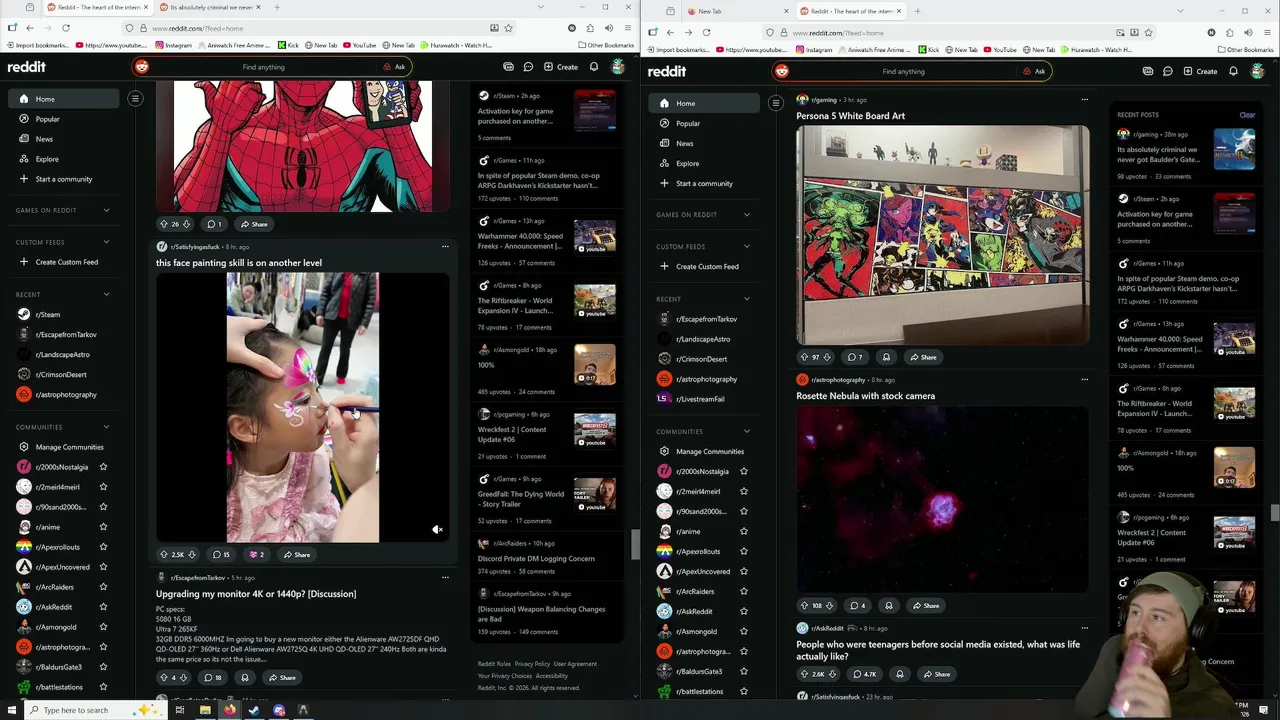Open the extensions icon in the right browser toolbar
1280x720 pixels.
coord(1230,32)
